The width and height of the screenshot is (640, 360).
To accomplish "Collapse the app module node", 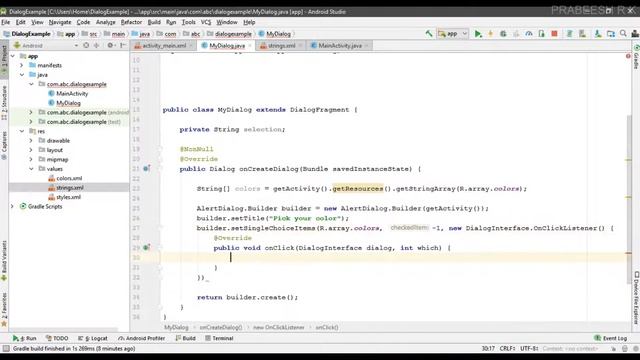I will point(13,56).
